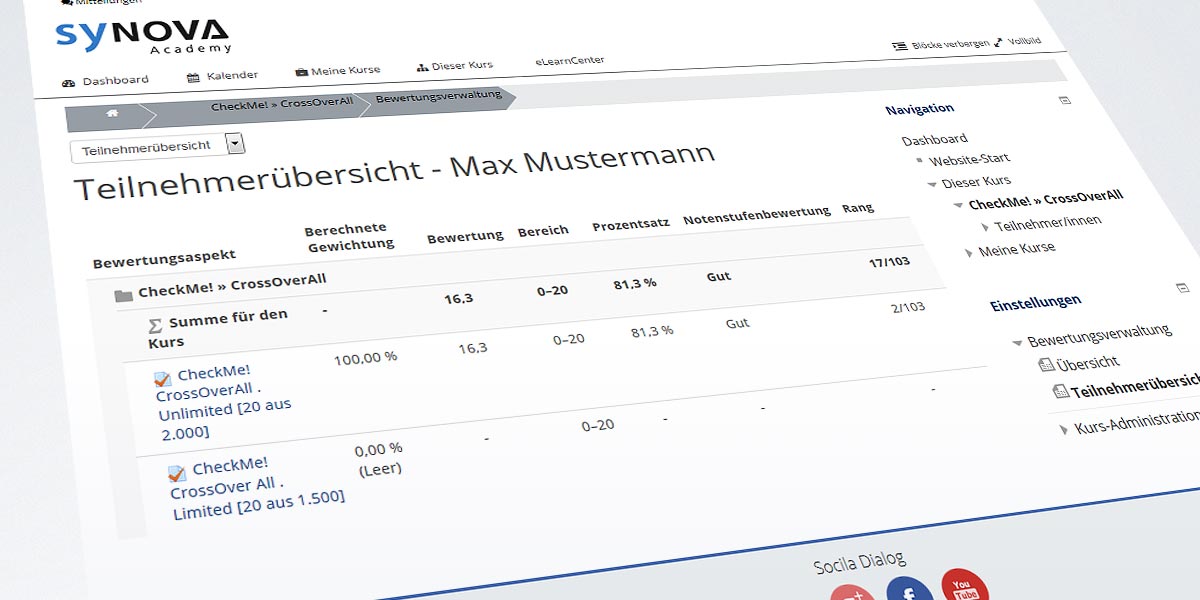The height and width of the screenshot is (600, 1200).
Task: Click the dropdown arrow beside Teilnehmerübersicht
Action: (235, 143)
